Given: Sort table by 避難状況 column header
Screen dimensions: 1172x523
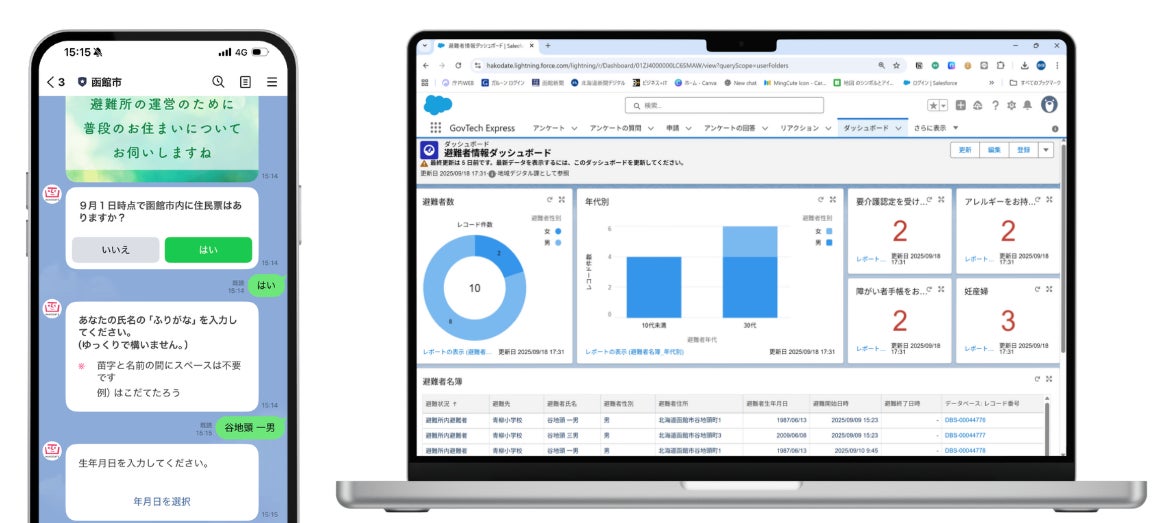Looking at the screenshot, I should pos(441,403).
